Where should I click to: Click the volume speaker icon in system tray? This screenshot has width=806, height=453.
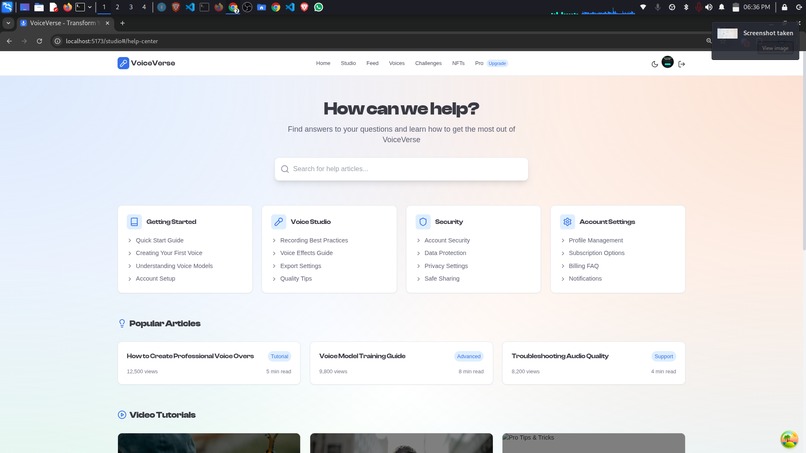pos(709,7)
